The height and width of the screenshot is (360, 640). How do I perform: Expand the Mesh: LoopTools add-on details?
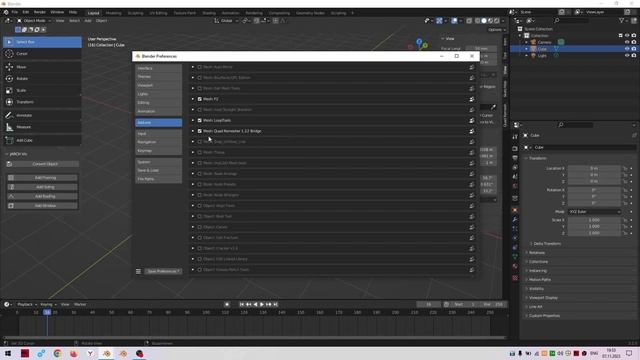click(x=193, y=120)
